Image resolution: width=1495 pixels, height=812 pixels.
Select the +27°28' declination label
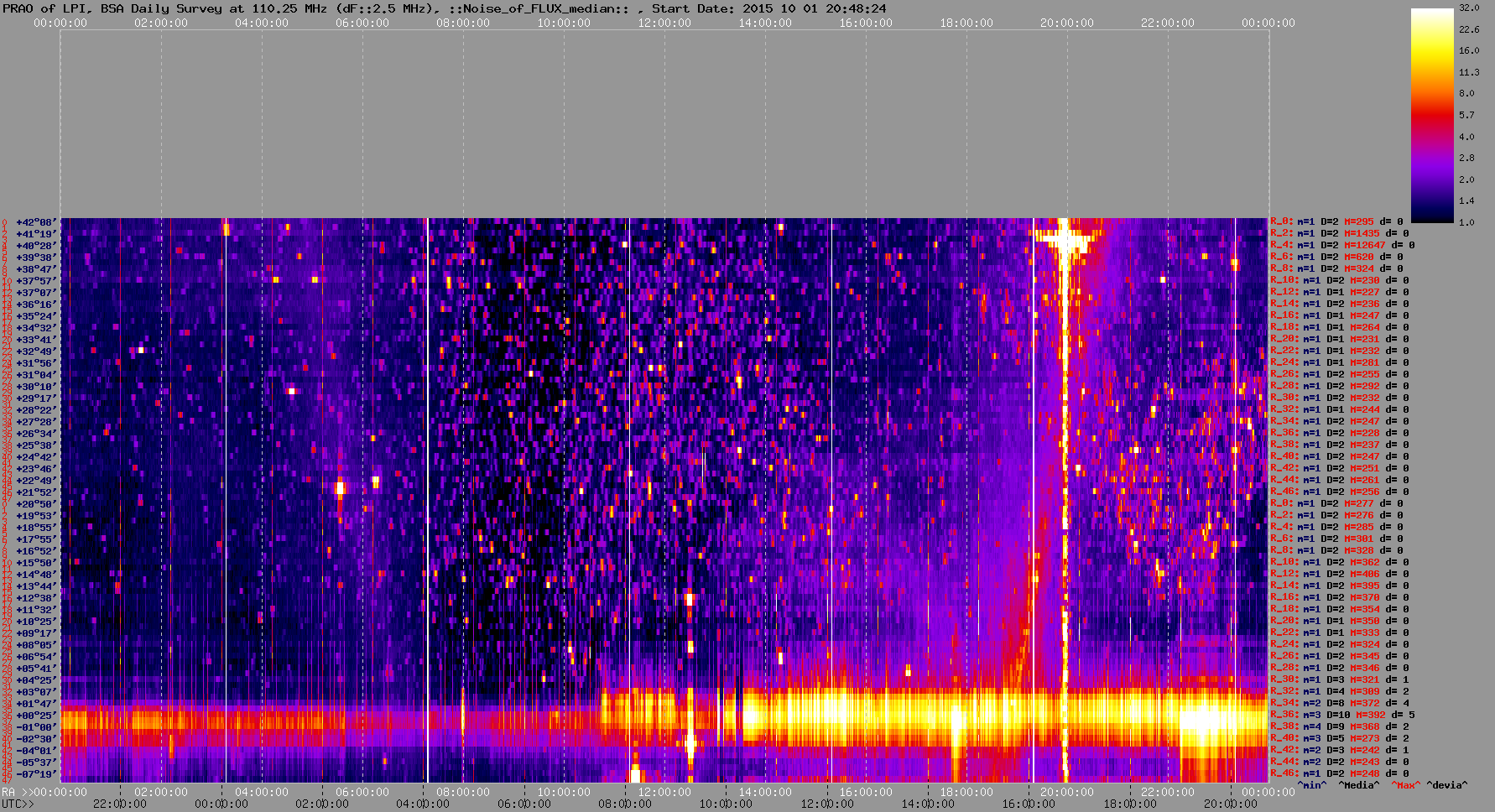pos(37,422)
